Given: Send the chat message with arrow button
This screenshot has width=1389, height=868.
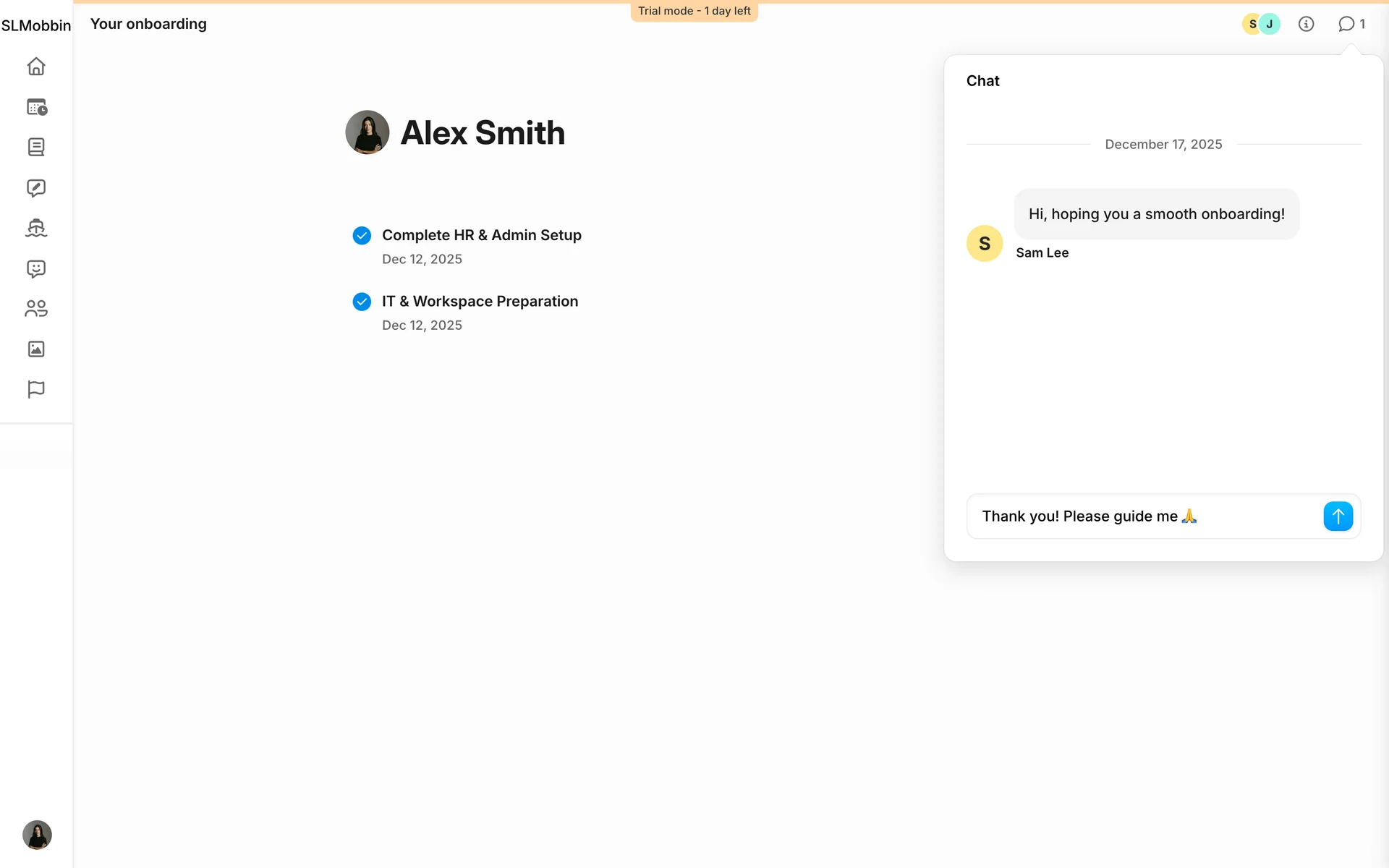Looking at the screenshot, I should [1338, 516].
